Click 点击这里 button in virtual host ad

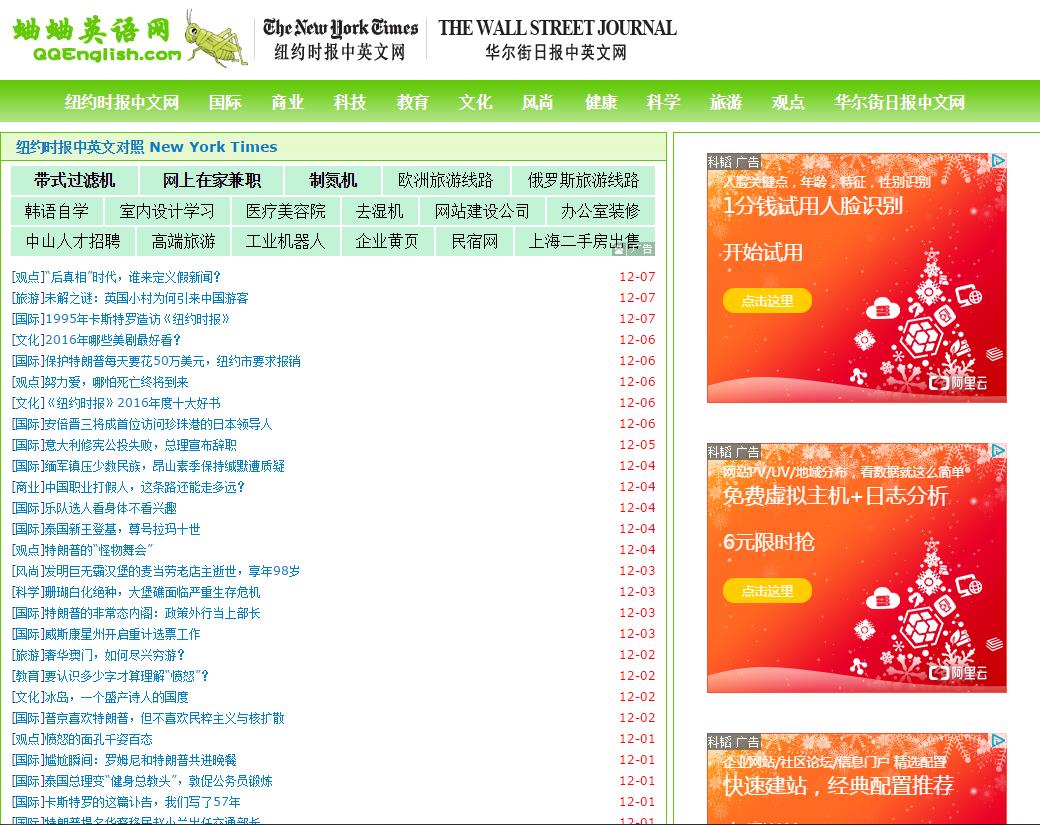tap(767, 591)
